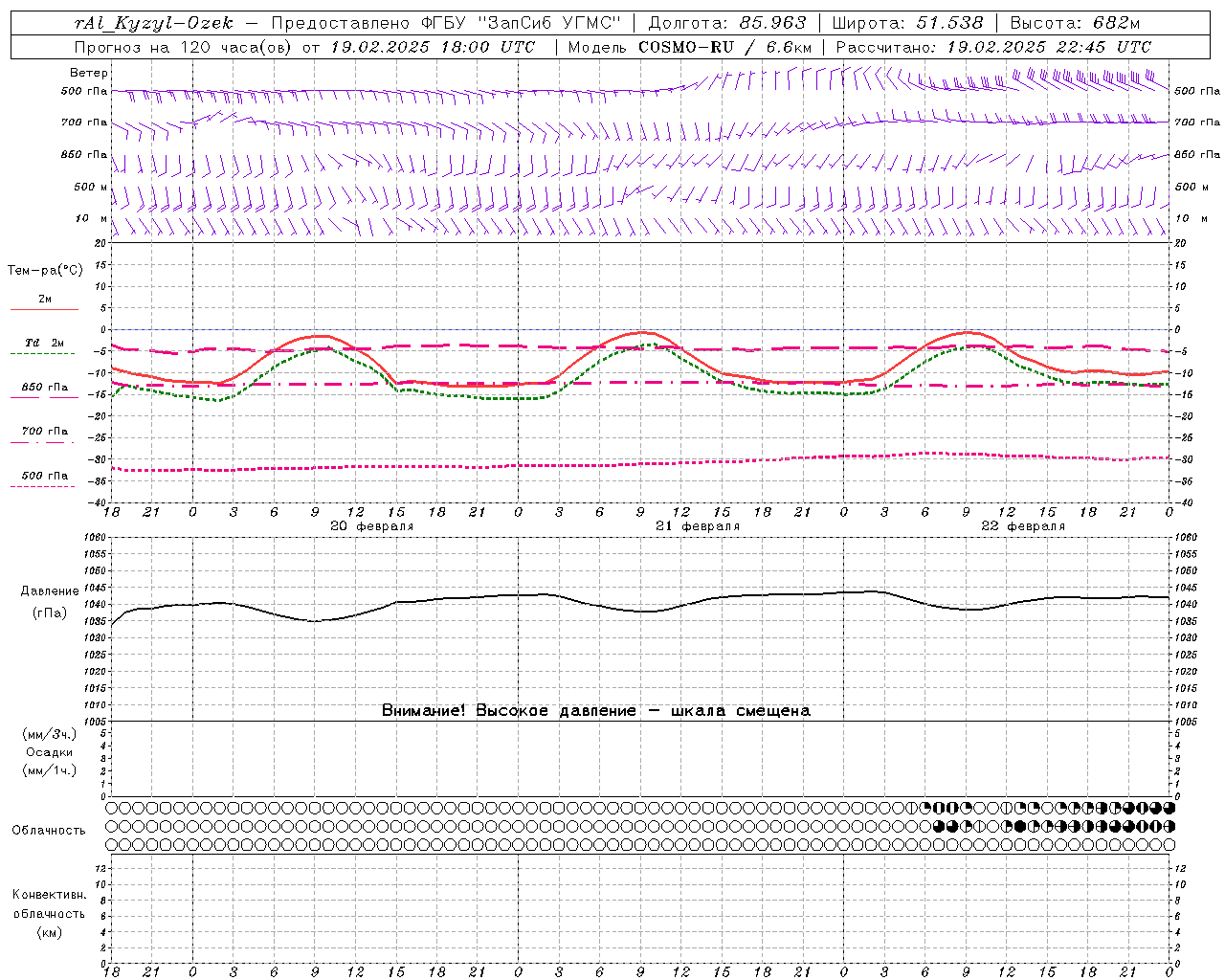Click the "Осадки" precipitation label
The image size is (1225, 980).
coord(49,752)
